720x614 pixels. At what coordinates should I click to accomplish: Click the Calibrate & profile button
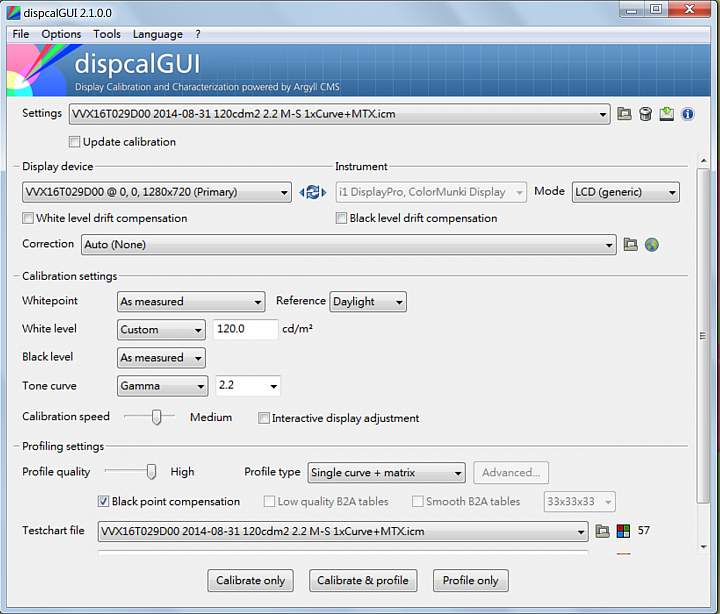tap(363, 580)
